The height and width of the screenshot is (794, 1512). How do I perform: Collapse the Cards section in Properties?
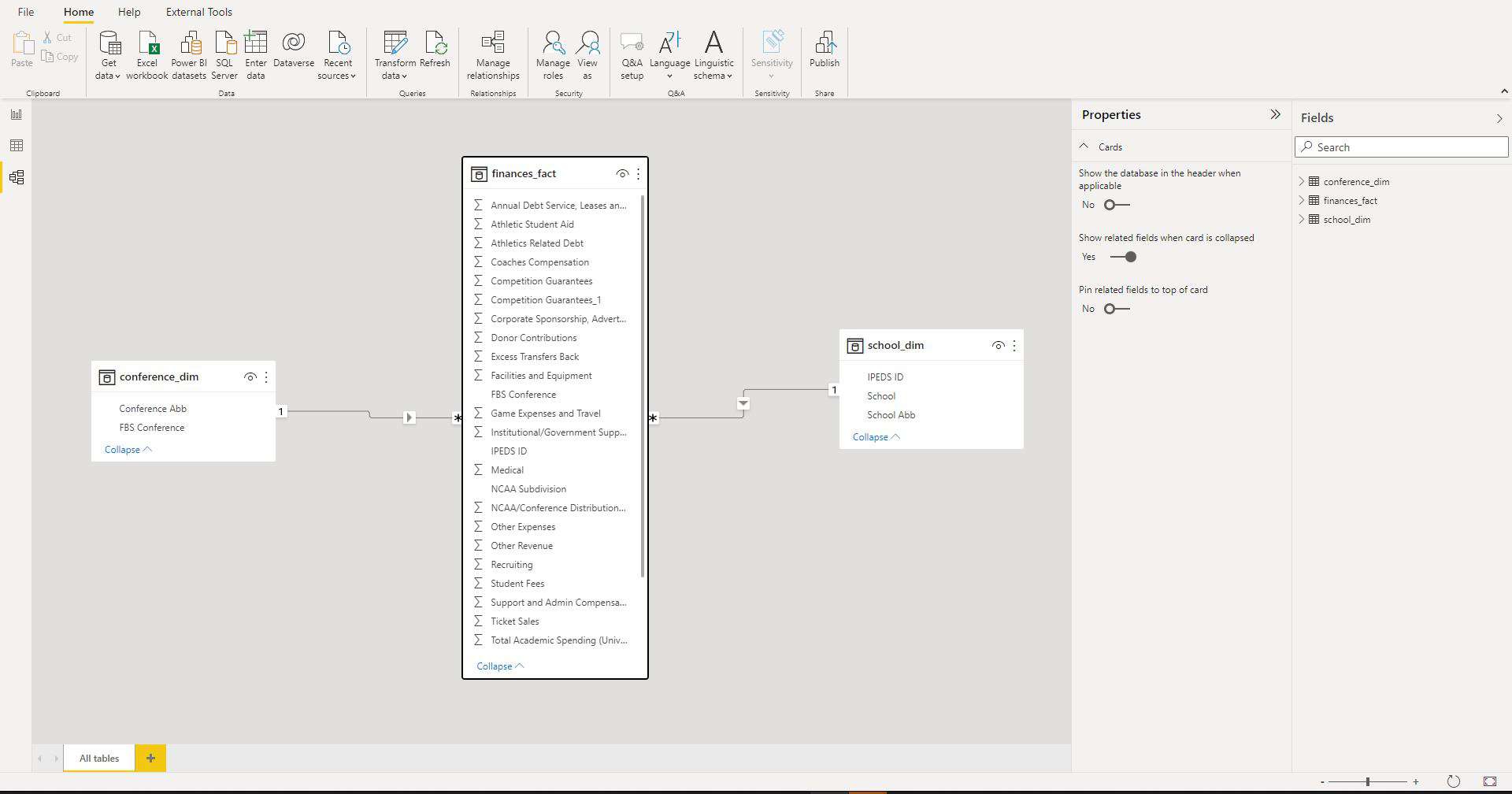pos(1085,146)
